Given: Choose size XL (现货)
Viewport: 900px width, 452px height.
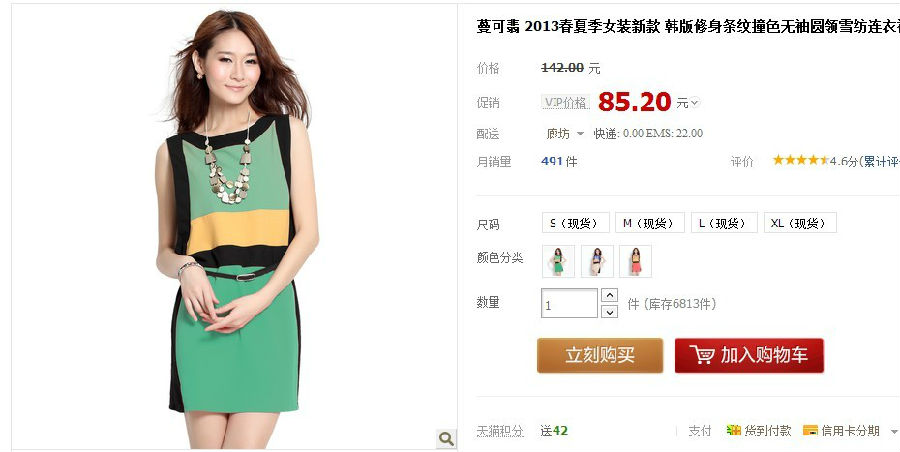Looking at the screenshot, I should point(800,223).
